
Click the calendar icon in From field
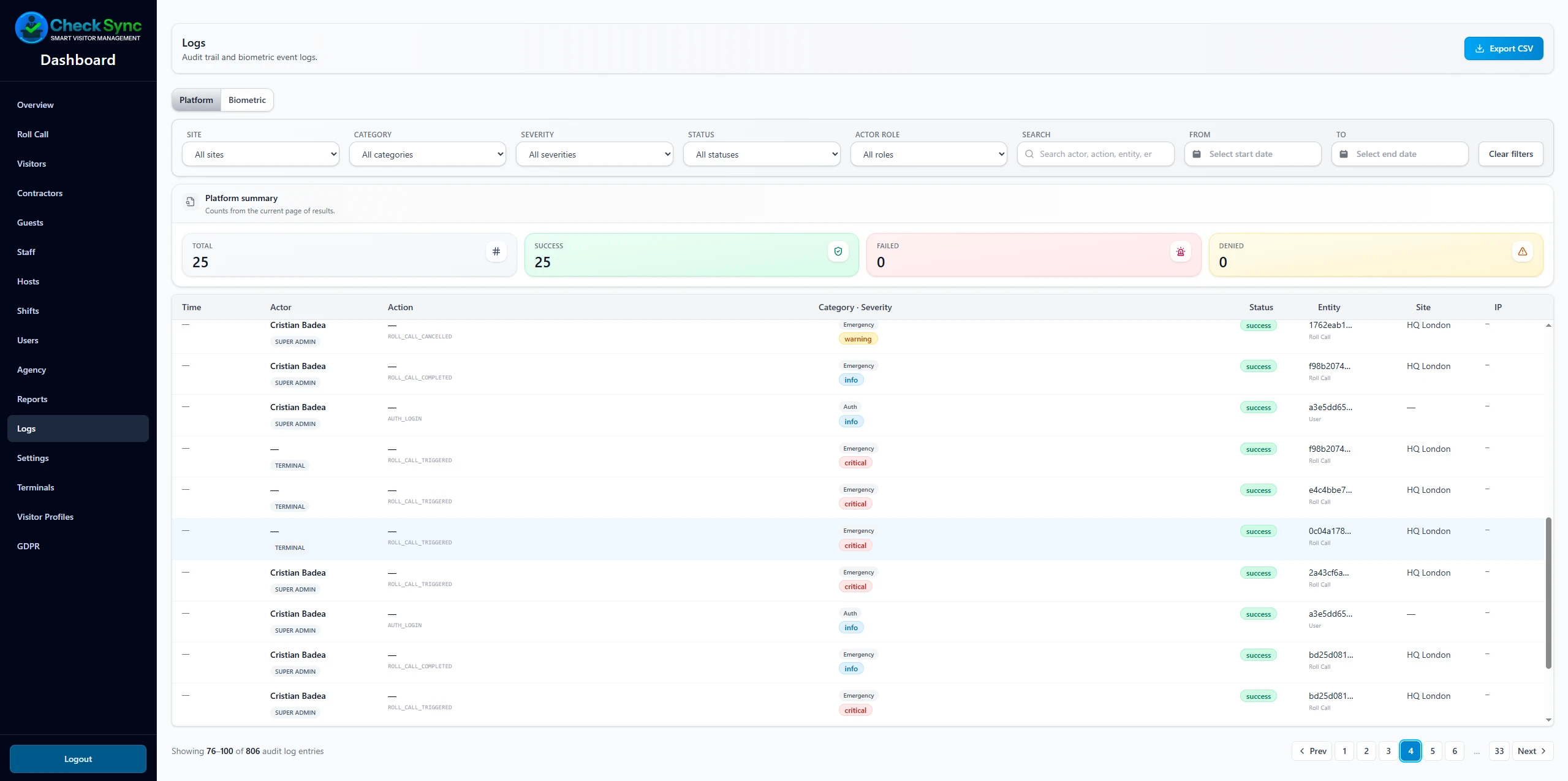(x=1197, y=154)
